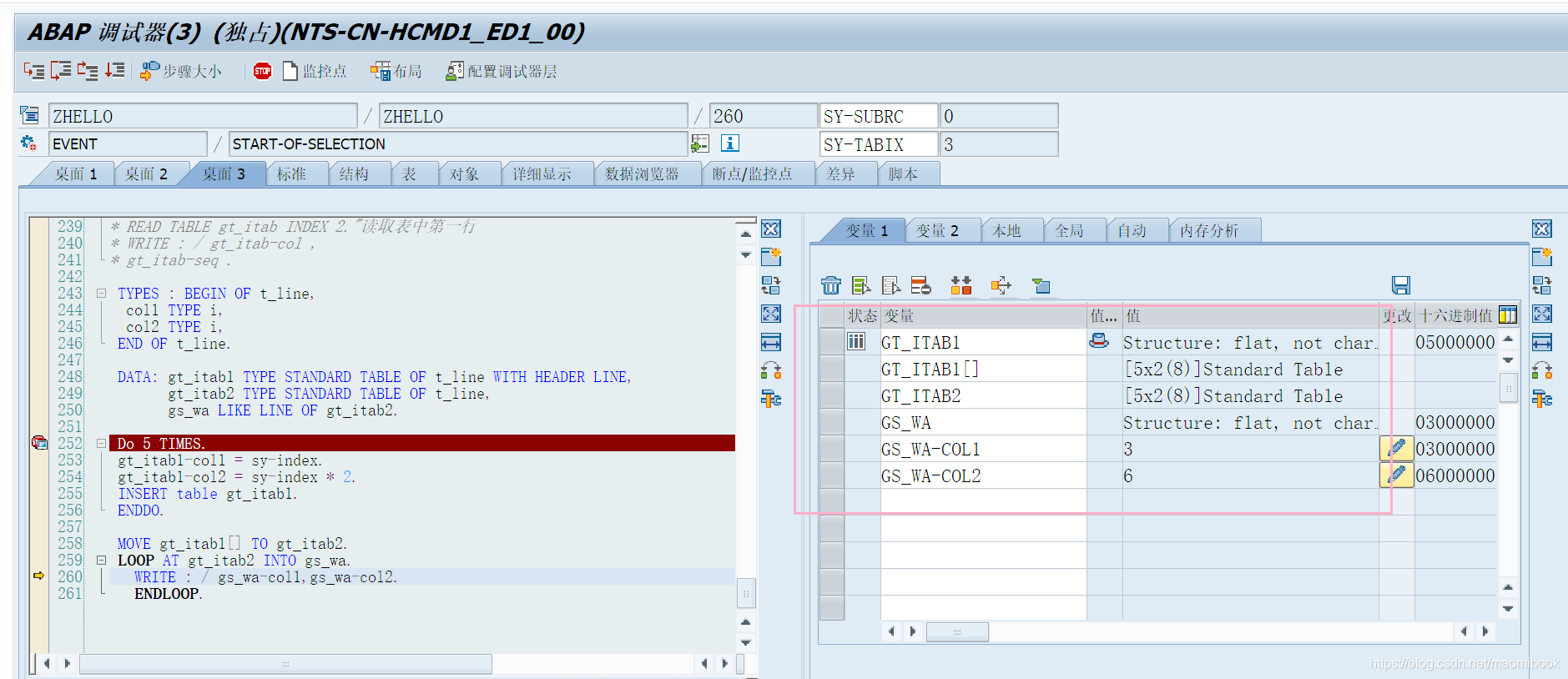This screenshot has height=679, width=1568.
Task: Click the variable table vertical scroll thumb
Action: (x=1508, y=388)
